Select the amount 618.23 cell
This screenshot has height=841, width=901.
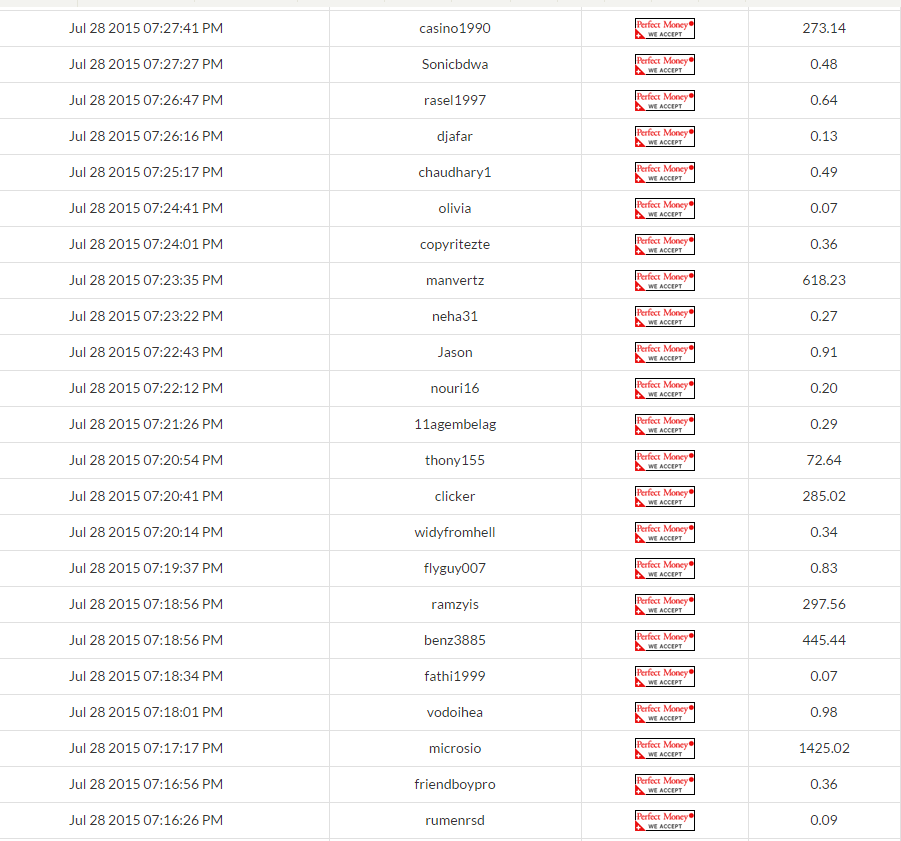pyautogui.click(x=824, y=280)
